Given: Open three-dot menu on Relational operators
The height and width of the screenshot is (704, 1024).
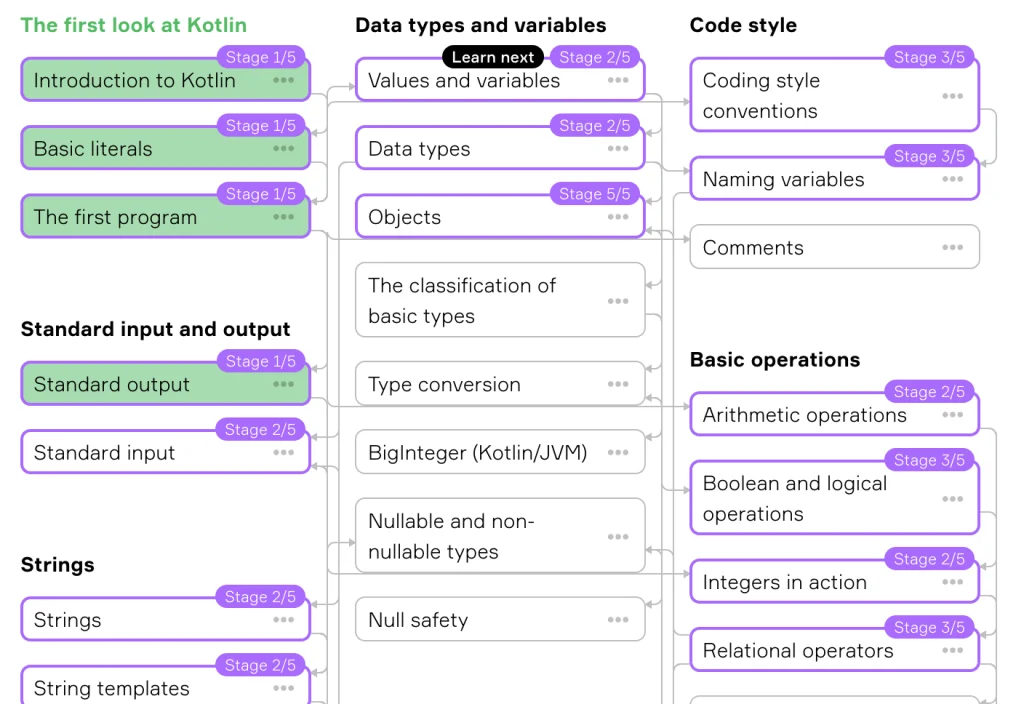Looking at the screenshot, I should click(952, 651).
